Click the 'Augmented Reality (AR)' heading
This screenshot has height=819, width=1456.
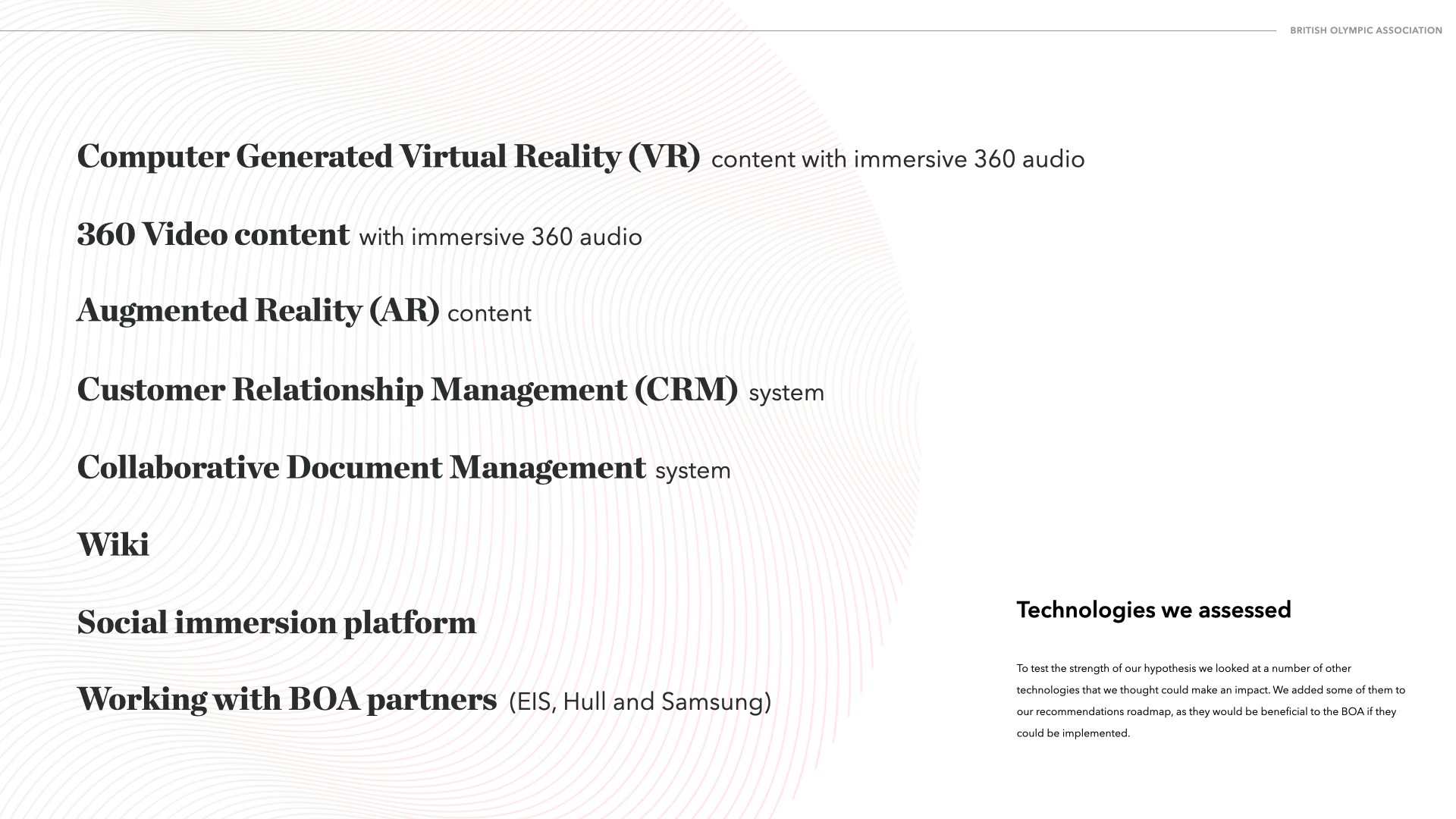coord(258,311)
